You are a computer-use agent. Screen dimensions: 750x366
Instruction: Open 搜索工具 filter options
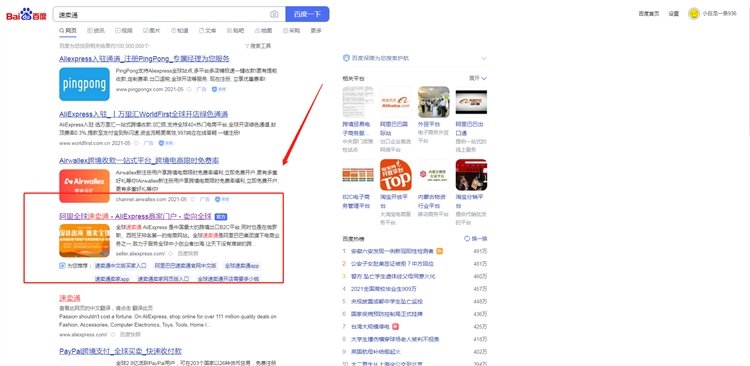pyautogui.click(x=258, y=46)
